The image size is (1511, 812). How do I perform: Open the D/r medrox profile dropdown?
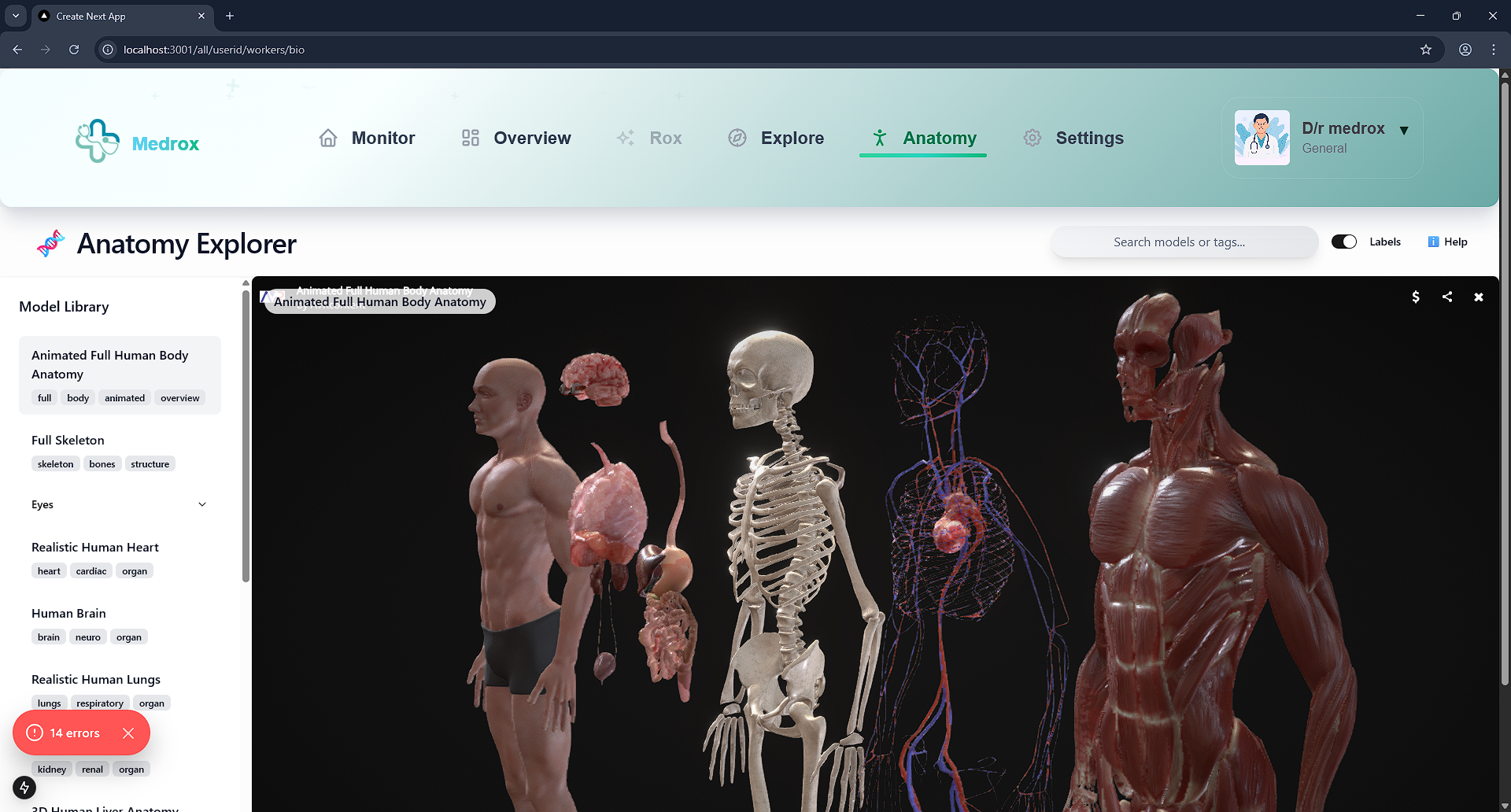pyautogui.click(x=1404, y=130)
